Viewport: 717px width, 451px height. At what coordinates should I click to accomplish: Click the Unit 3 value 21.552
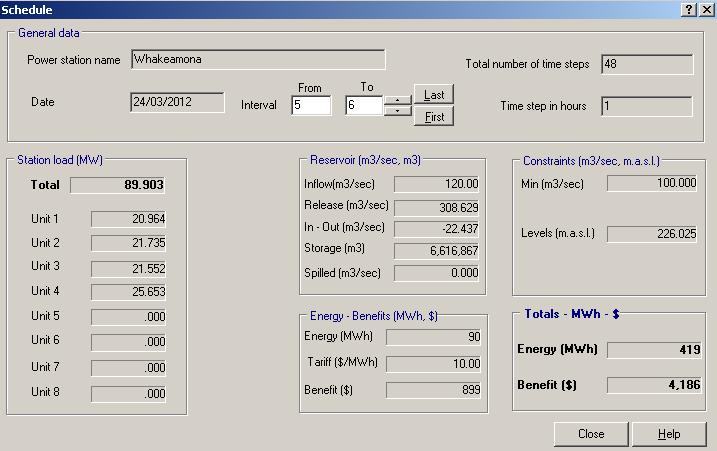[x=128, y=268]
